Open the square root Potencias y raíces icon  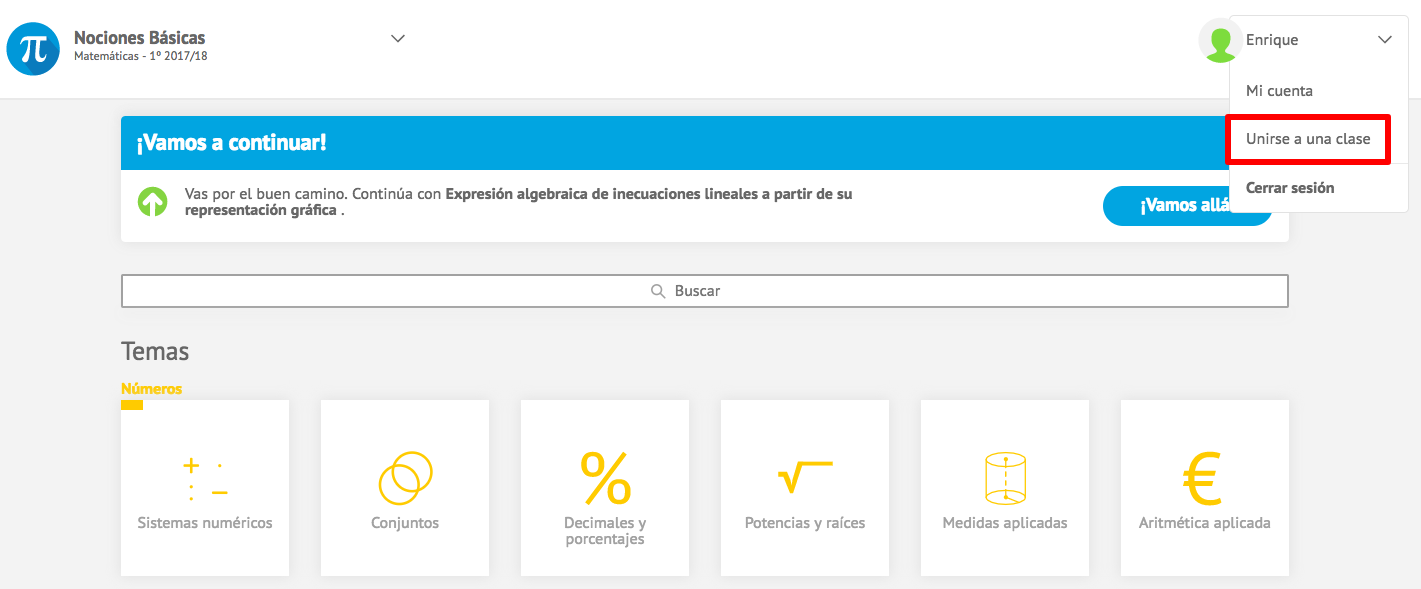point(805,476)
